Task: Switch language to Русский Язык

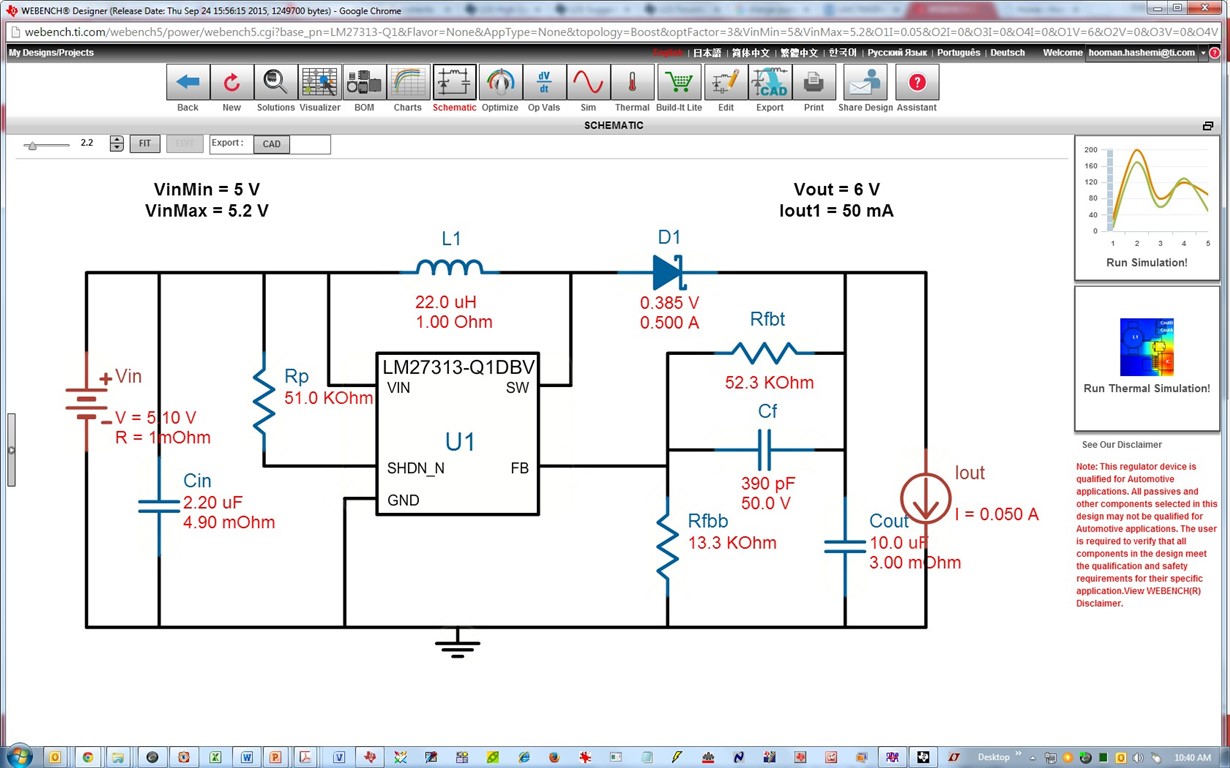Action: click(x=897, y=52)
